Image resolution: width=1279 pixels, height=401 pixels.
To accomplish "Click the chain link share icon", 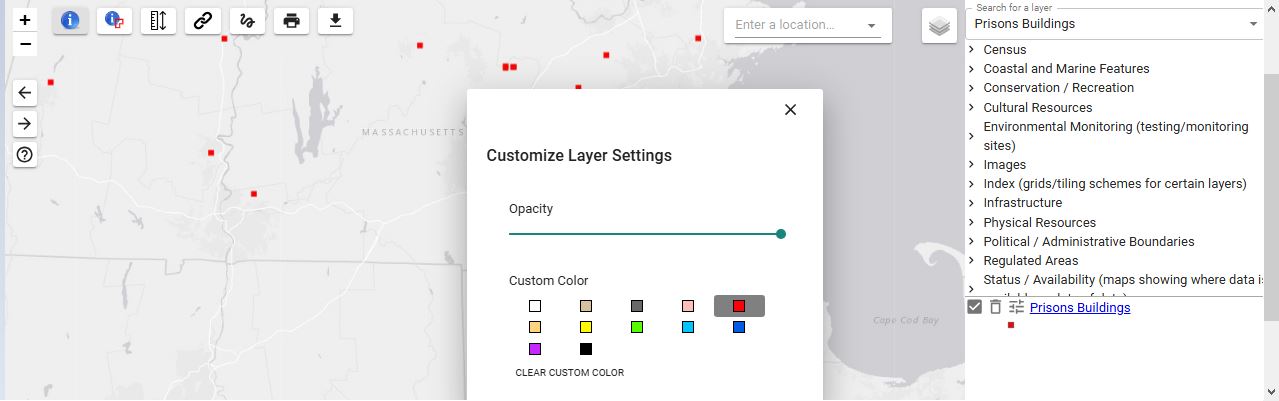I will coord(203,20).
